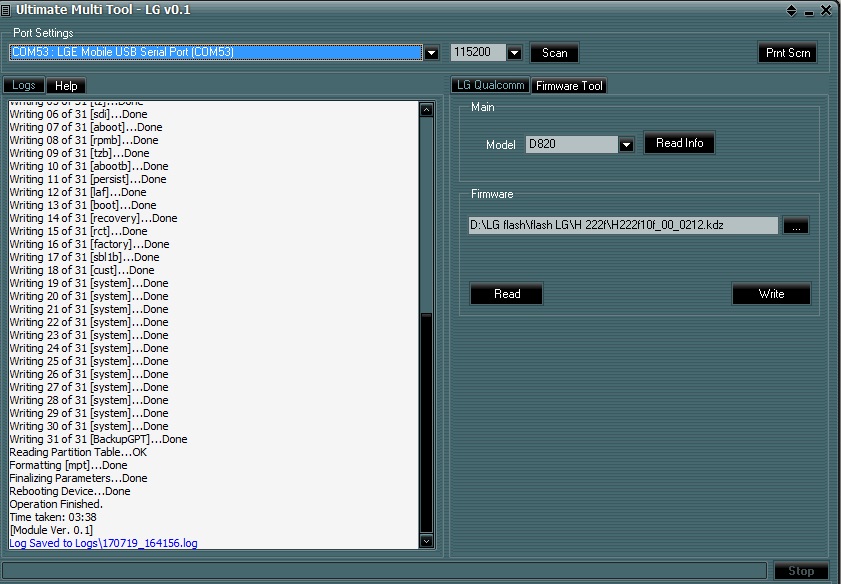The width and height of the screenshot is (841, 584).
Task: Select the 'Writing 14 of 31 [recovery]' line
Action: 93,218
